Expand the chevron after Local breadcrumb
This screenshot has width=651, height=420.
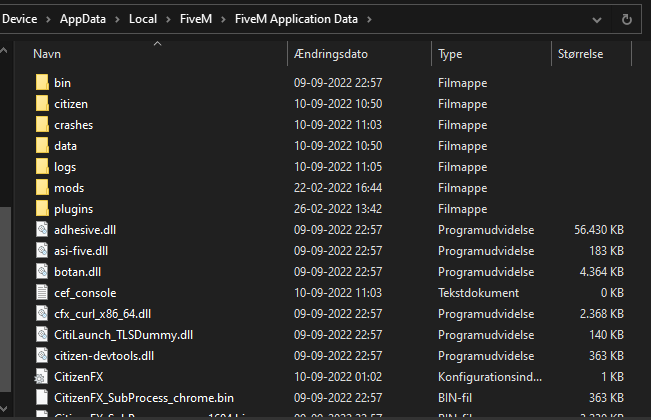168,19
